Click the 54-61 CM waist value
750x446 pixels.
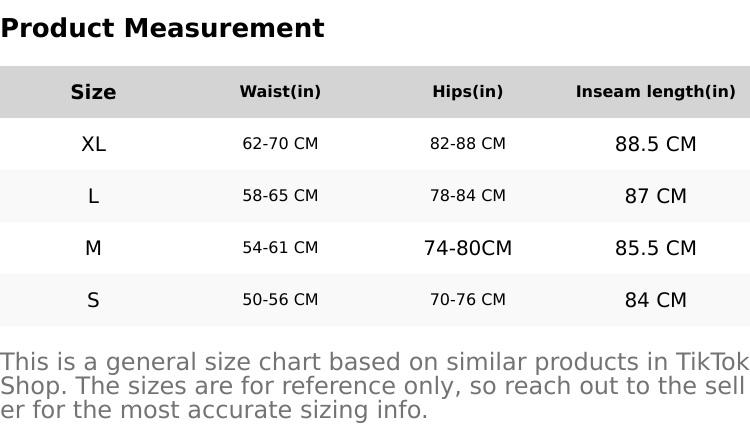pos(280,248)
